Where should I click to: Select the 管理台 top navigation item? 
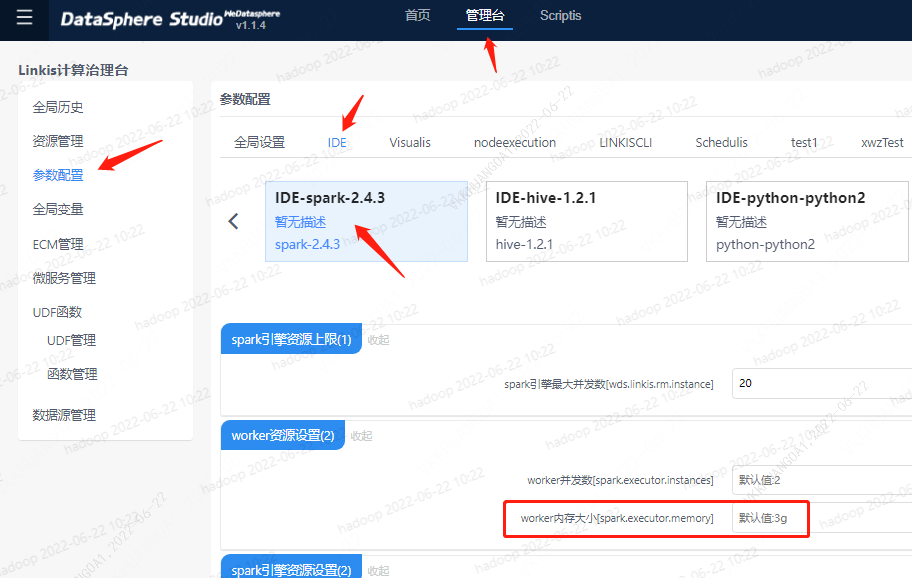coord(485,16)
